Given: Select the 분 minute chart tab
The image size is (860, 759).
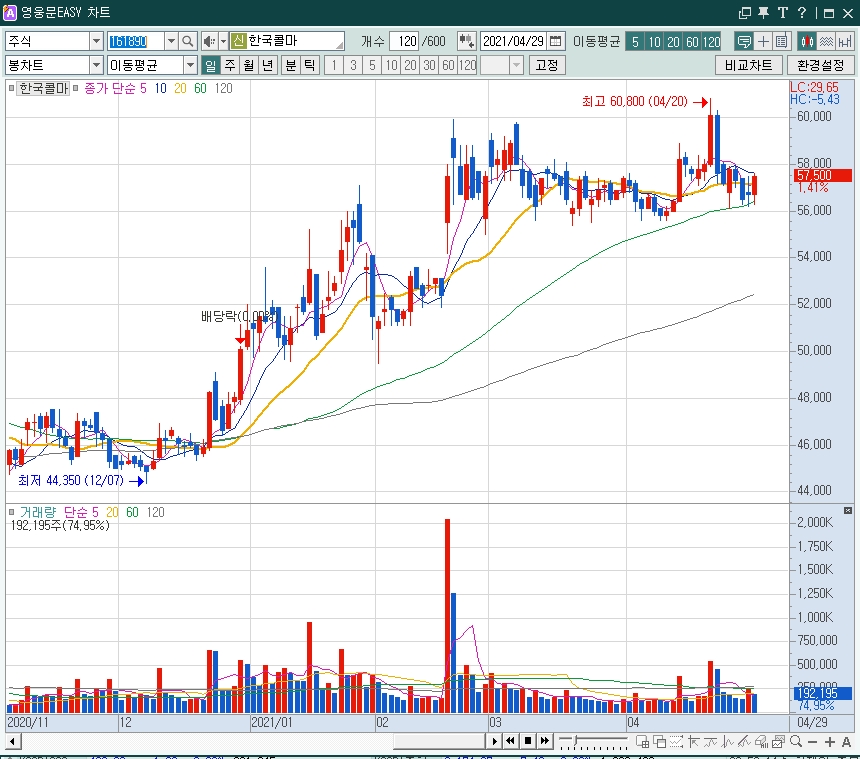Looking at the screenshot, I should tap(291, 65).
